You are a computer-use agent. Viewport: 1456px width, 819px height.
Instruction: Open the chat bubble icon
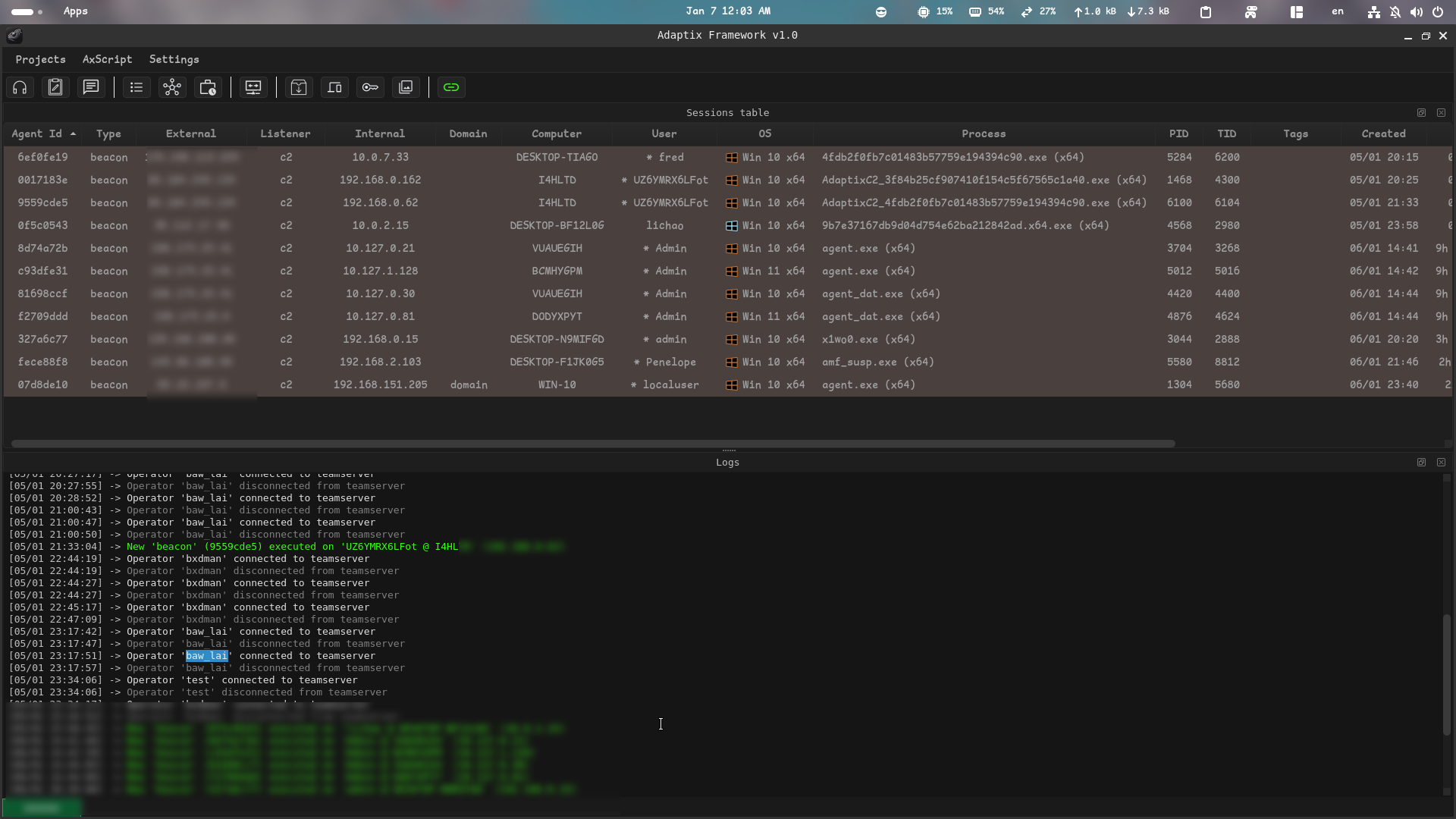coord(91,88)
